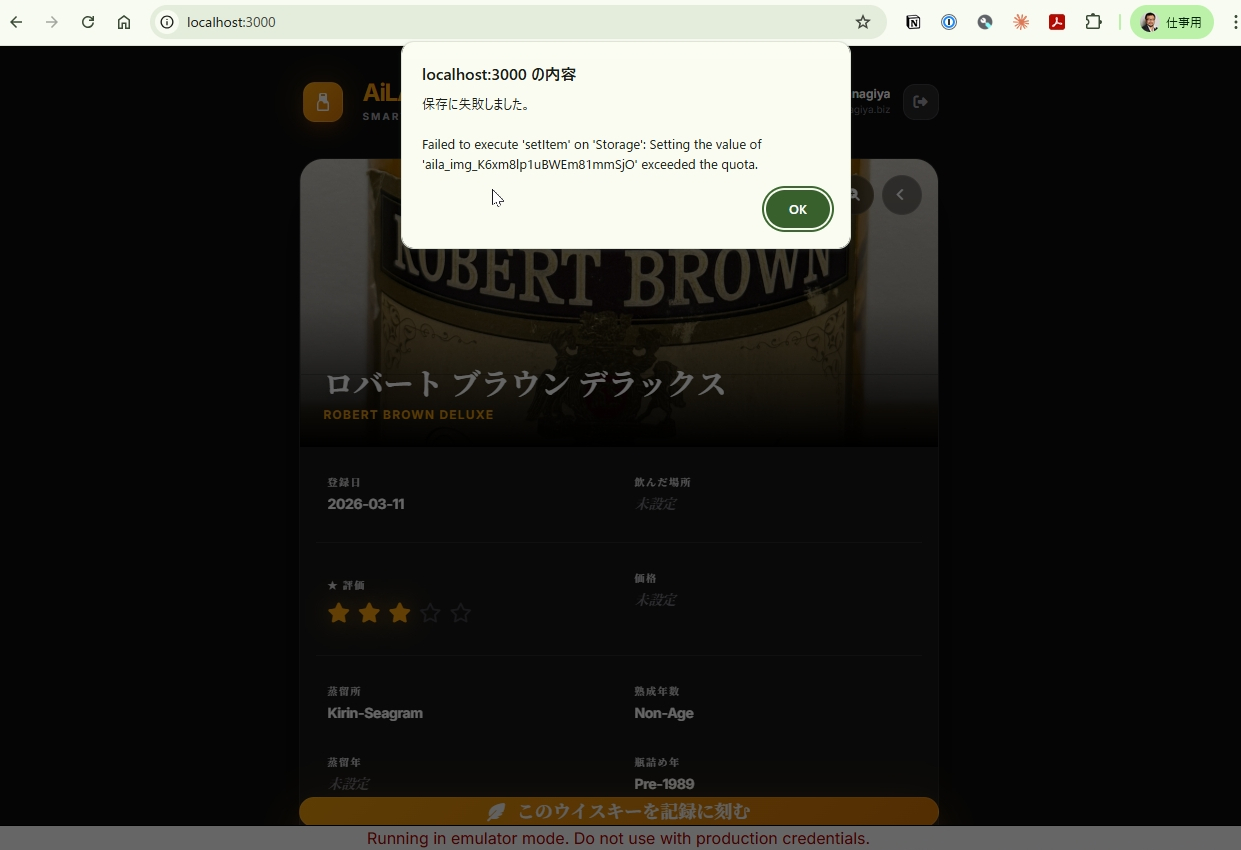Image resolution: width=1241 pixels, height=850 pixels.
Task: Open the 仕事用 profile menu
Action: [x=1171, y=21]
